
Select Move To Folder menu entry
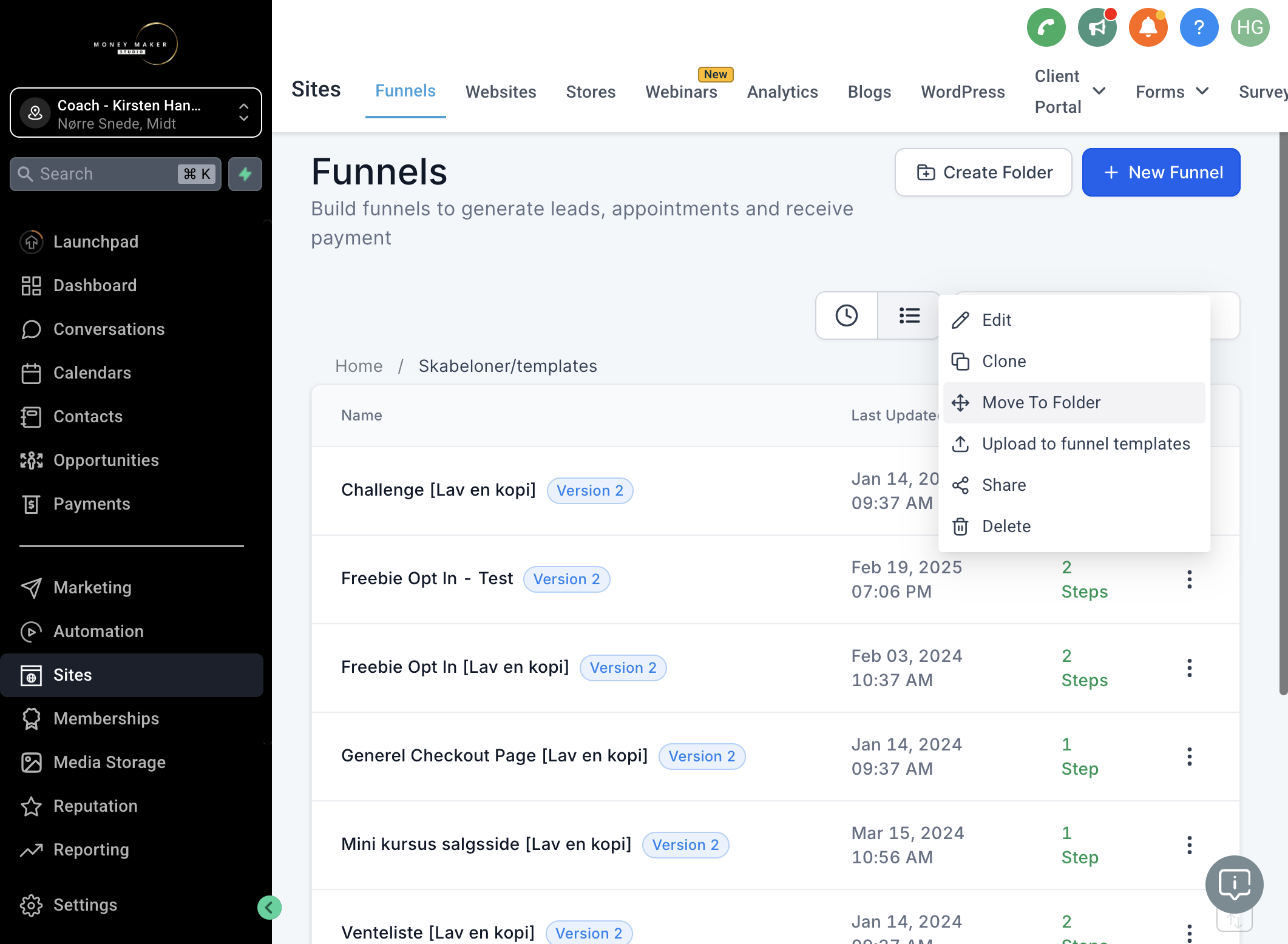[1074, 403]
